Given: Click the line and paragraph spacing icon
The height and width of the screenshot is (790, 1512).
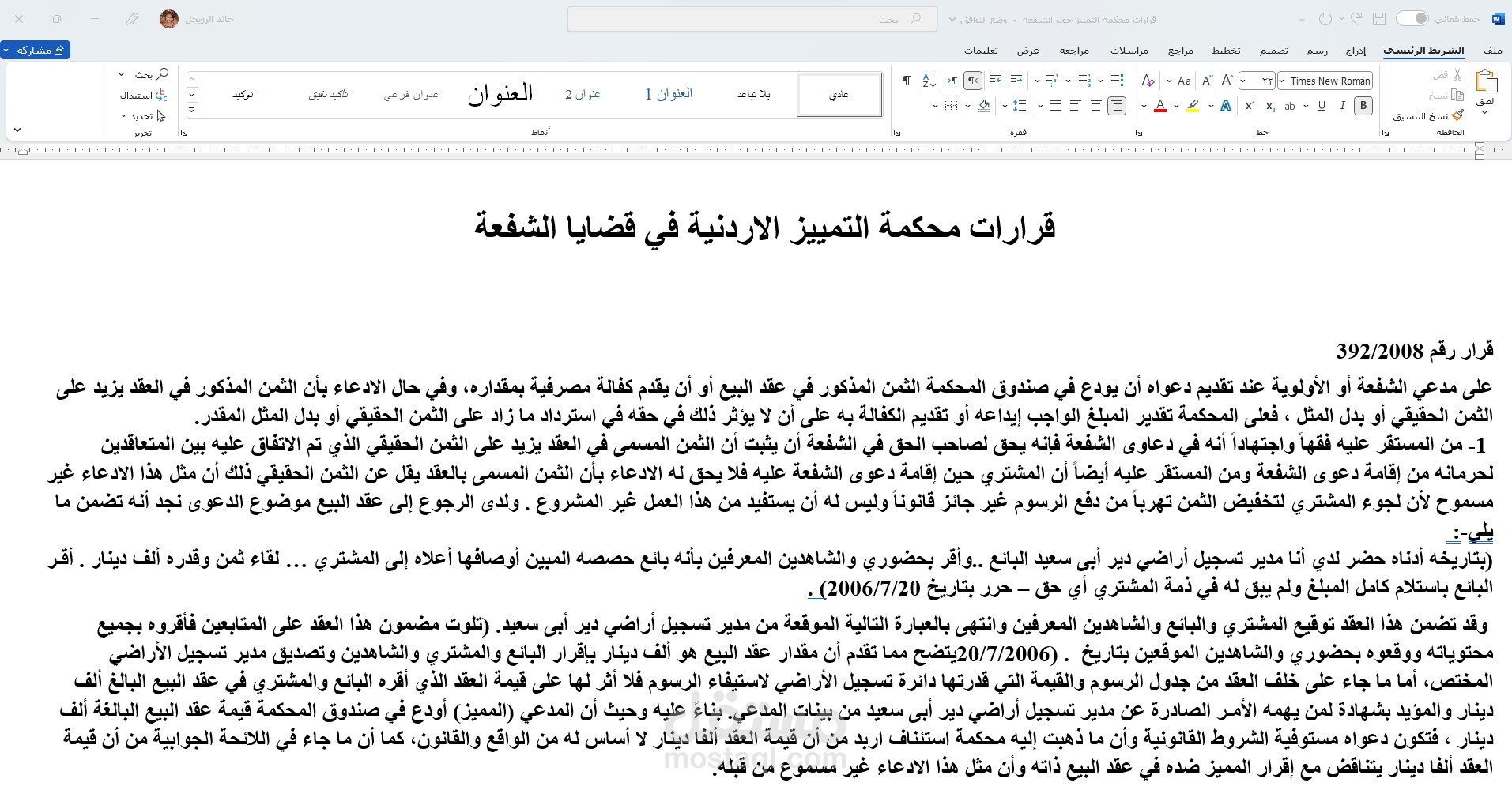Looking at the screenshot, I should [x=1020, y=106].
